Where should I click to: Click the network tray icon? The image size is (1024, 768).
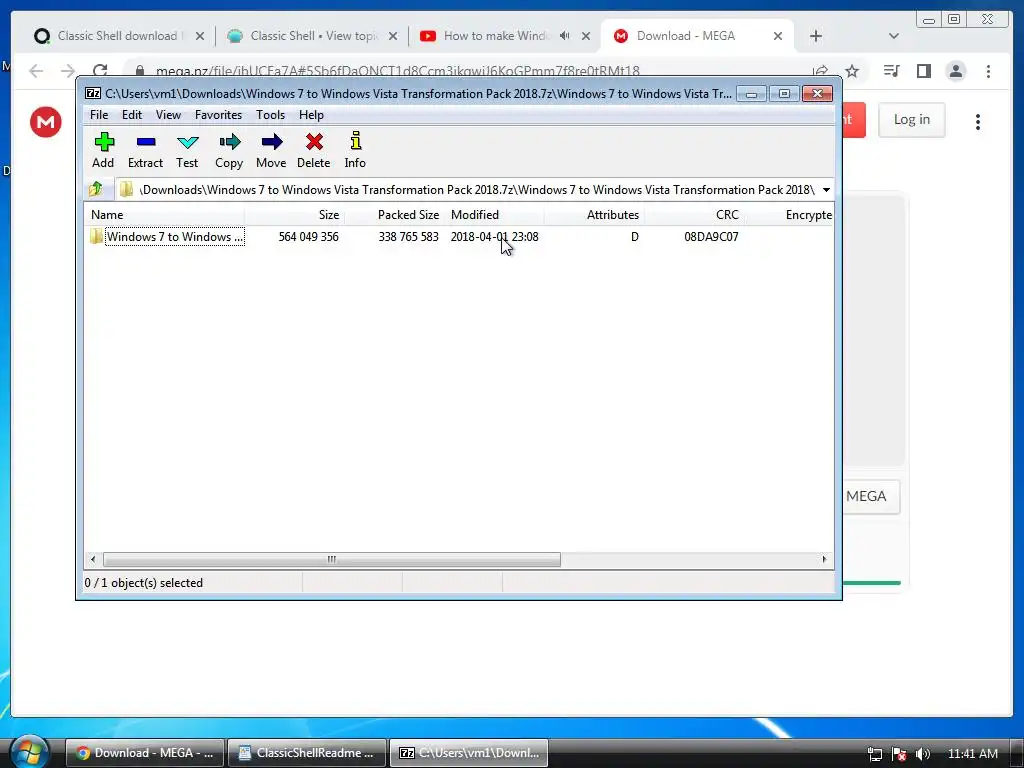tap(874, 754)
